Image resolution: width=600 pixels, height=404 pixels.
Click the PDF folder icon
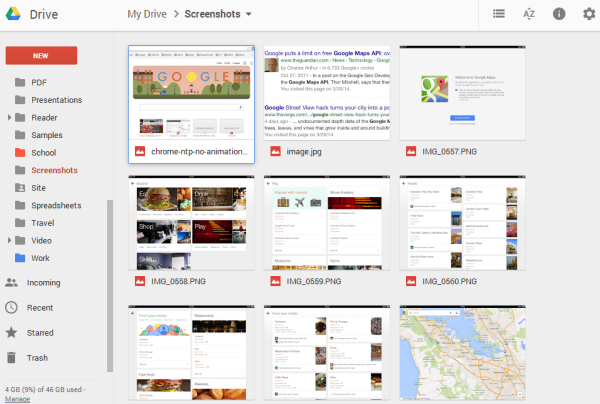[x=20, y=82]
